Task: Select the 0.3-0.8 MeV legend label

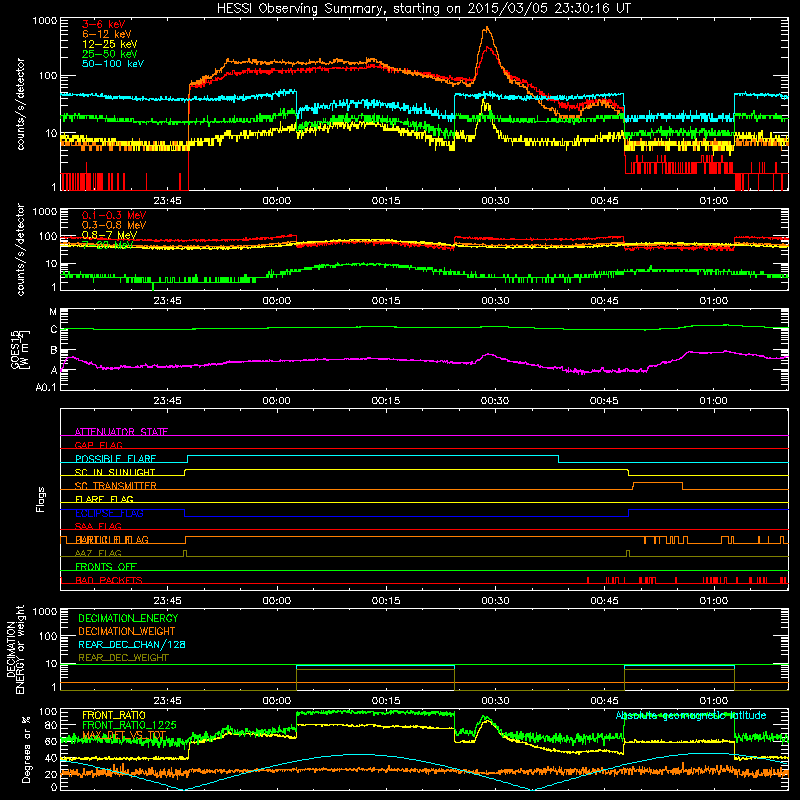Action: coord(114,225)
